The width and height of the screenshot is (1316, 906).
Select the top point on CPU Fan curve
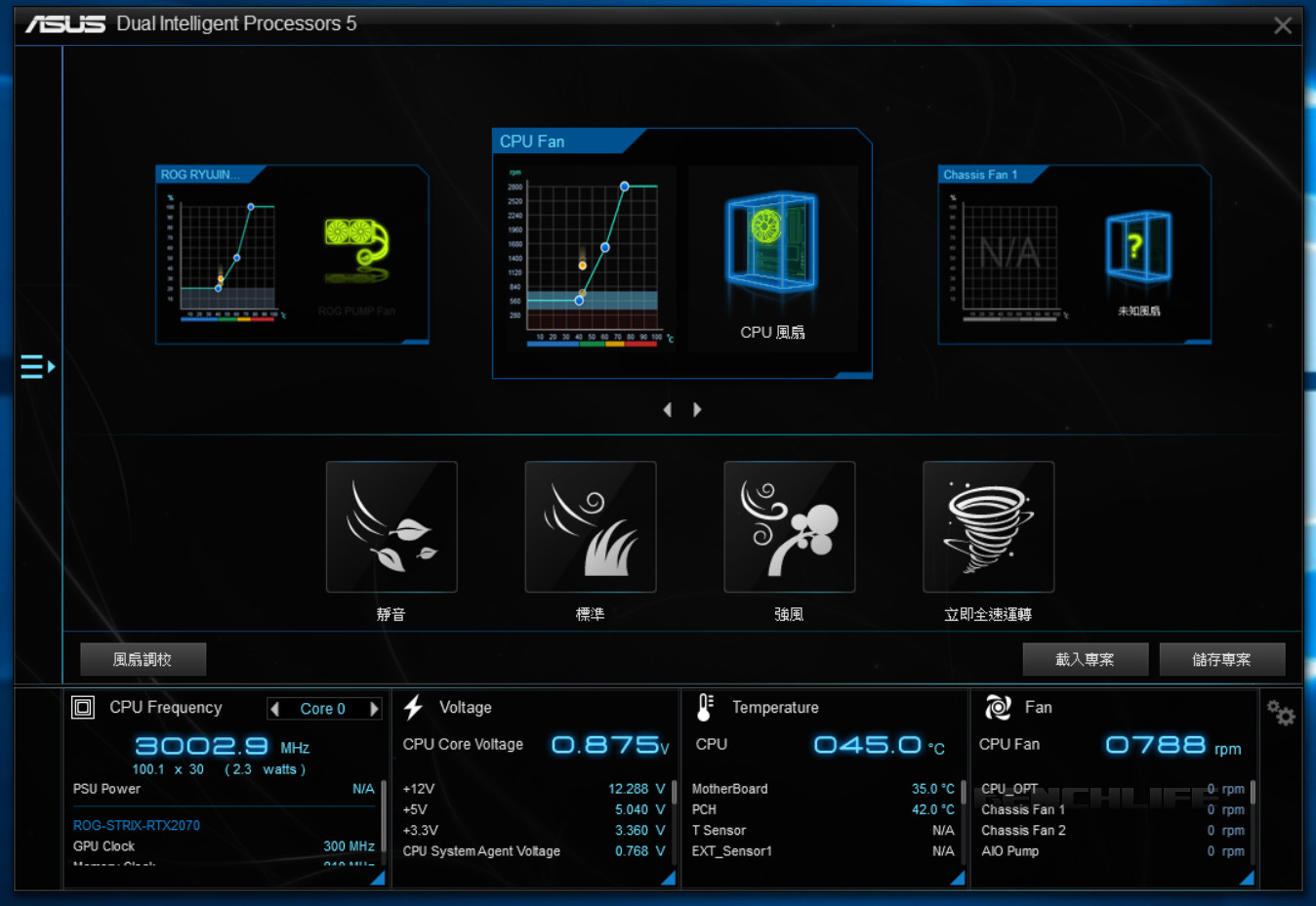pos(625,186)
